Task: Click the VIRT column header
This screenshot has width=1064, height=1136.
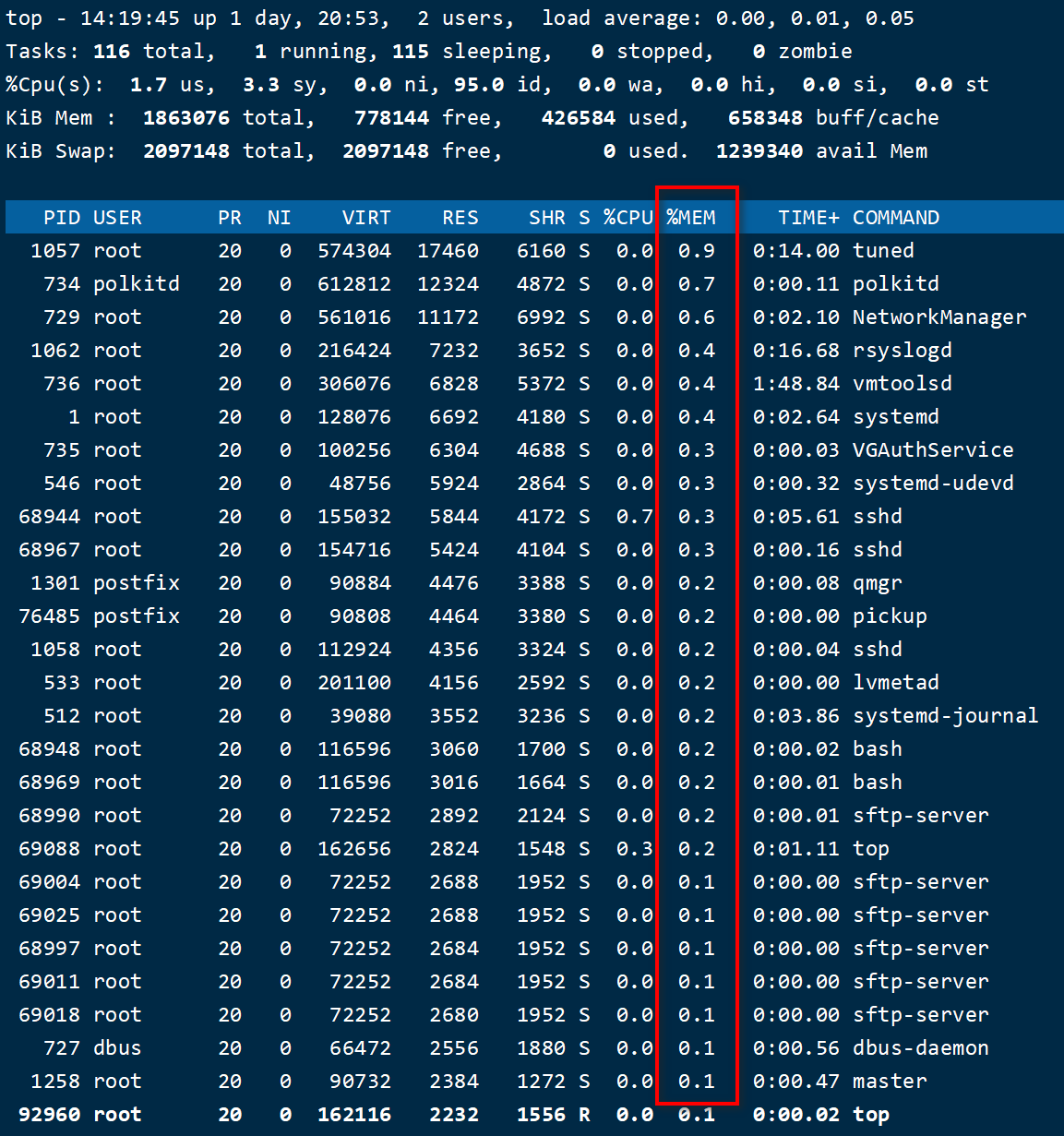Action: (366, 217)
